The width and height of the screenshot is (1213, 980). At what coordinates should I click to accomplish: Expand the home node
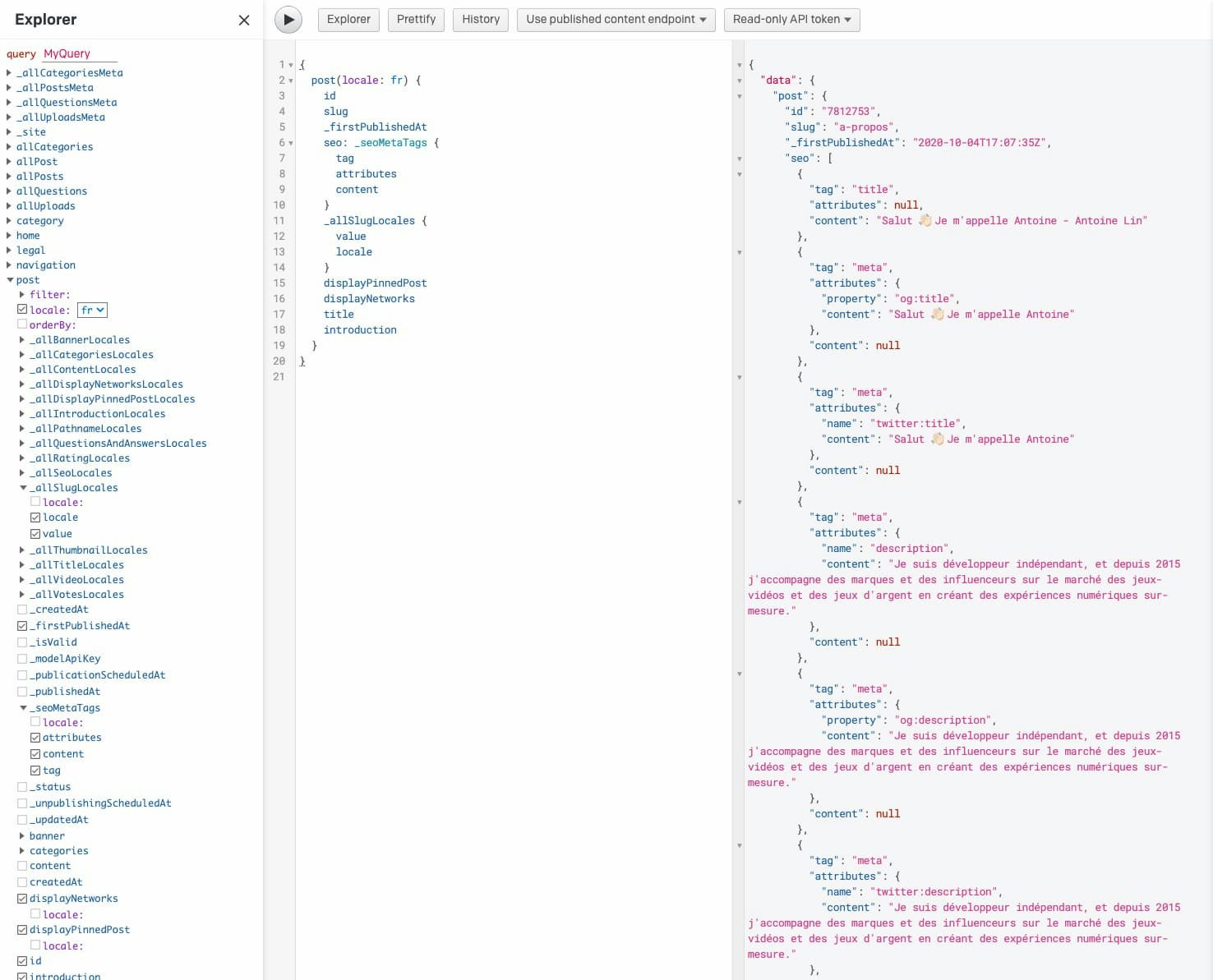pos(9,235)
